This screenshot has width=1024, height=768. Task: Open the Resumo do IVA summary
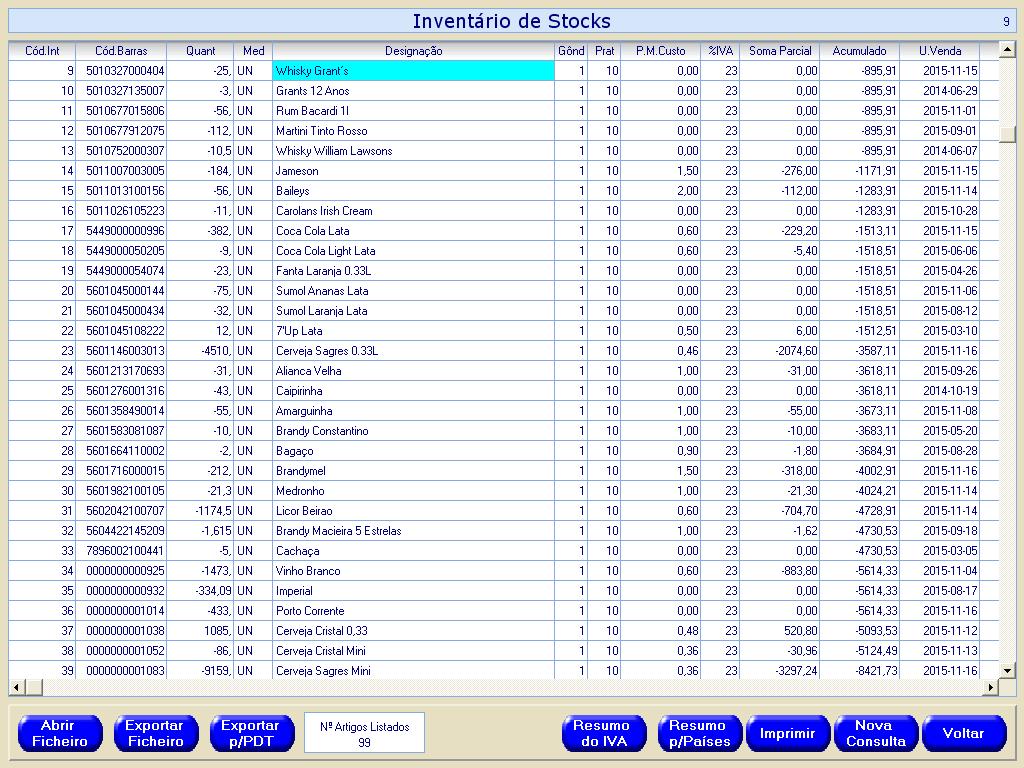(x=602, y=733)
